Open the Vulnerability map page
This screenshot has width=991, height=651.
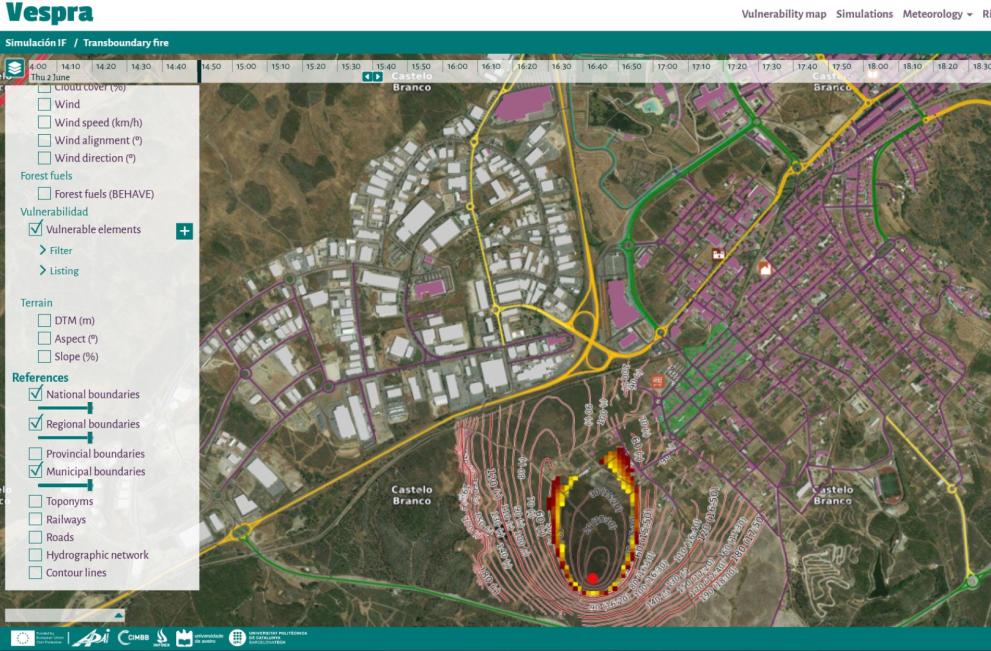(783, 14)
